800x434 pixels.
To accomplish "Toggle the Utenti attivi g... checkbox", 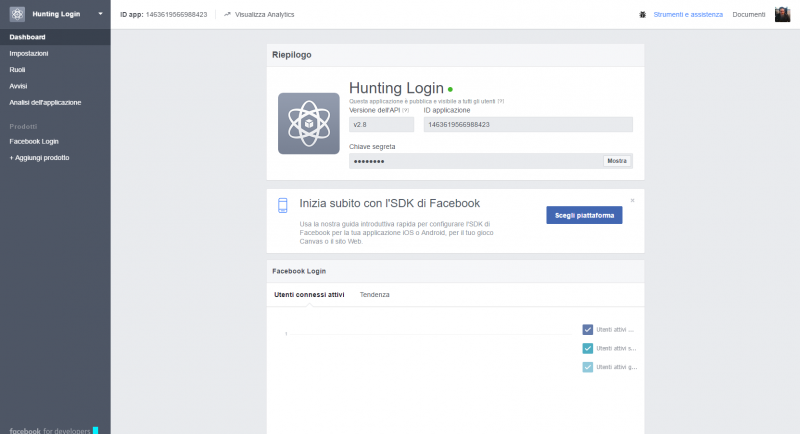I will coord(588,367).
